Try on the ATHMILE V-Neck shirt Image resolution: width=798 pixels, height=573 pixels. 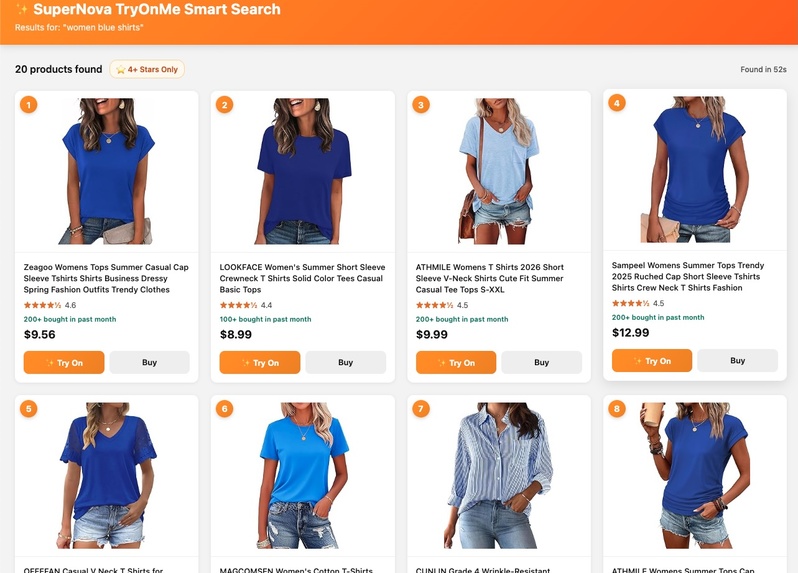pyautogui.click(x=456, y=362)
